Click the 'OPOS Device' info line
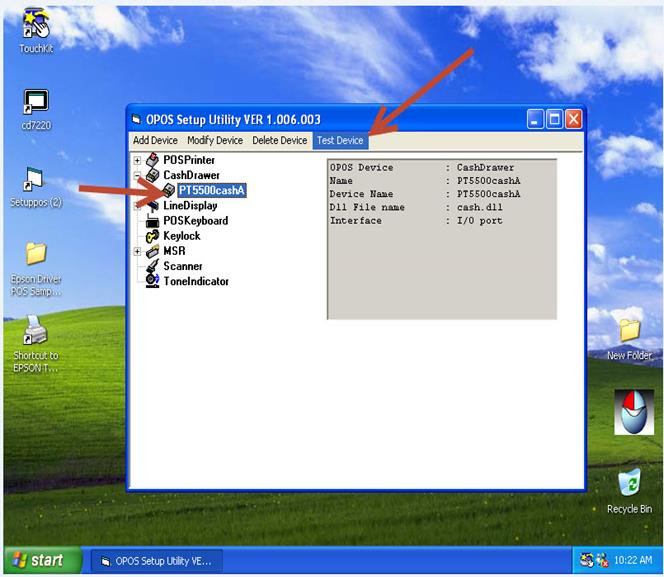The image size is (664, 577). tap(422, 168)
